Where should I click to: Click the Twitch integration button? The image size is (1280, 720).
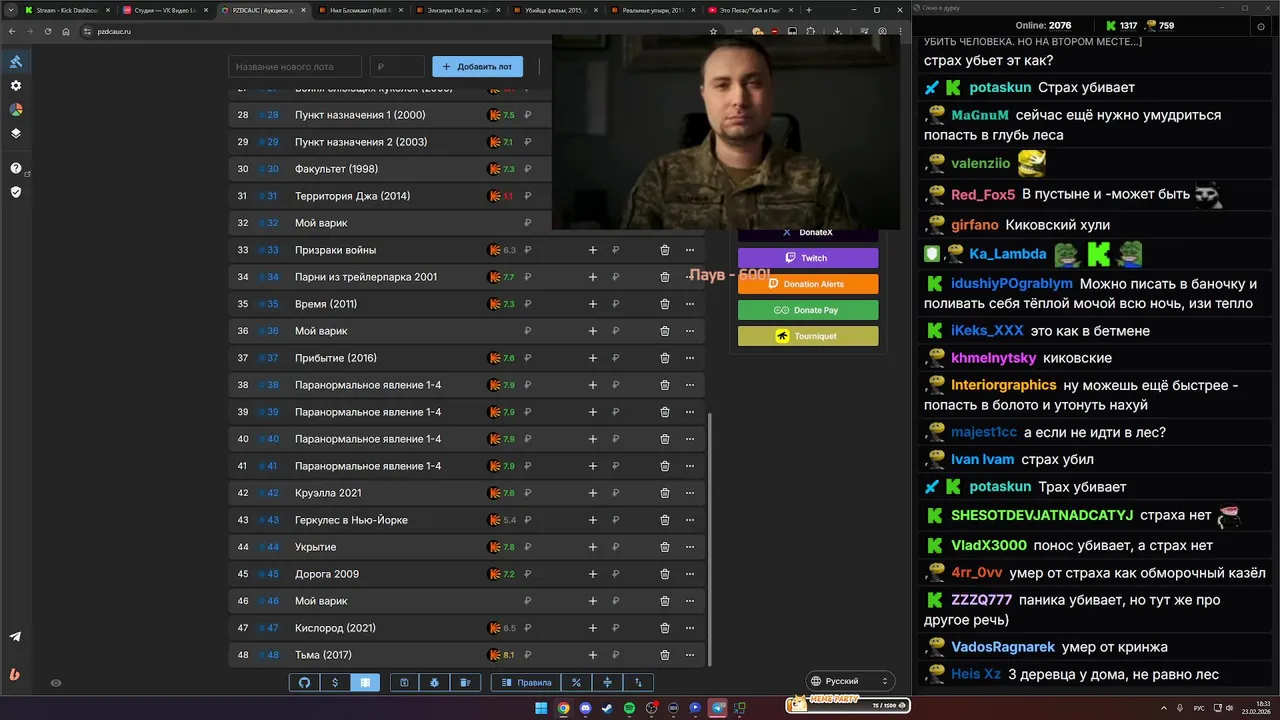808,258
